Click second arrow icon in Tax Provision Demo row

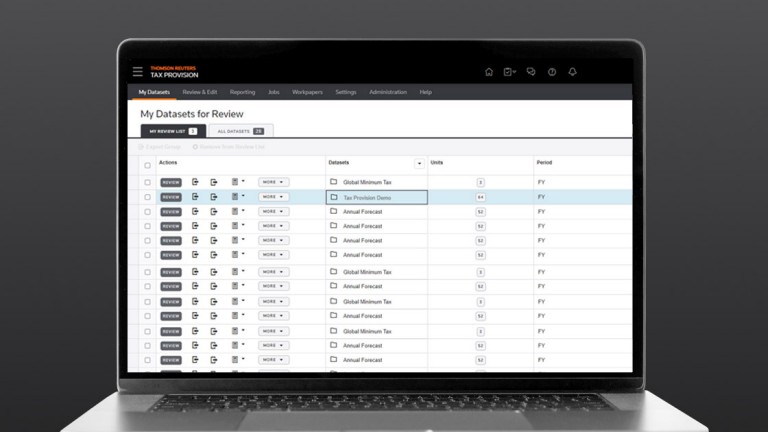click(x=214, y=197)
